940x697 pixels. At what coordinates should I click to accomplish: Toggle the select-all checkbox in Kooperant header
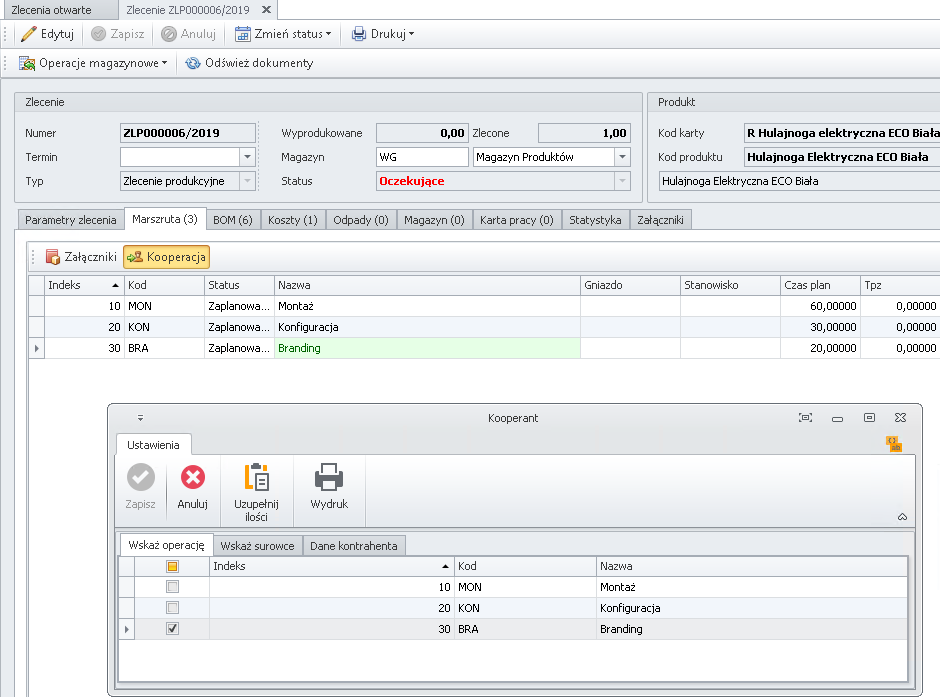(173, 566)
